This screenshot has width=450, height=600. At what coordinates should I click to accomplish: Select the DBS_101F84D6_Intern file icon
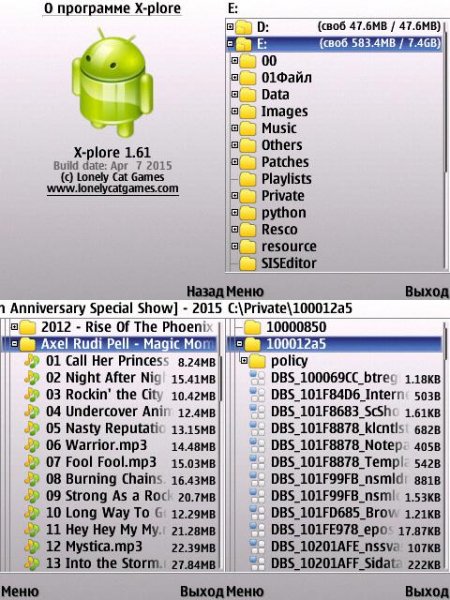257,395
